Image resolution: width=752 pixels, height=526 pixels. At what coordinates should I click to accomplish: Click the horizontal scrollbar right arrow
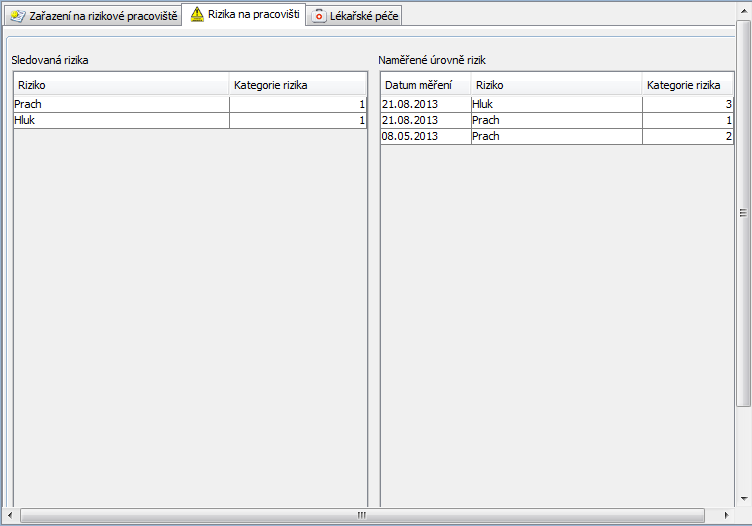[x=726, y=516]
